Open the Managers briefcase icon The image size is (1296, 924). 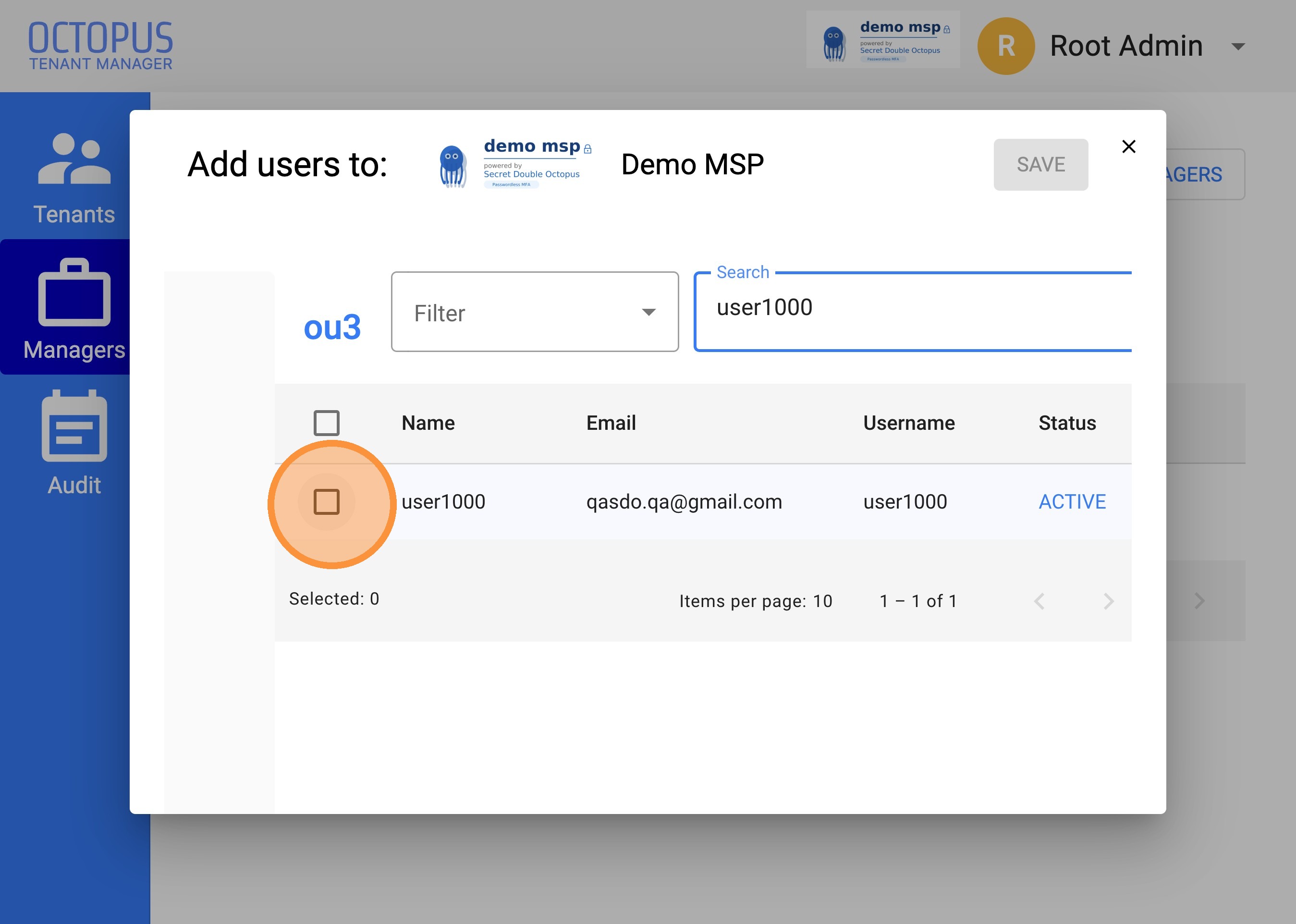click(x=74, y=292)
